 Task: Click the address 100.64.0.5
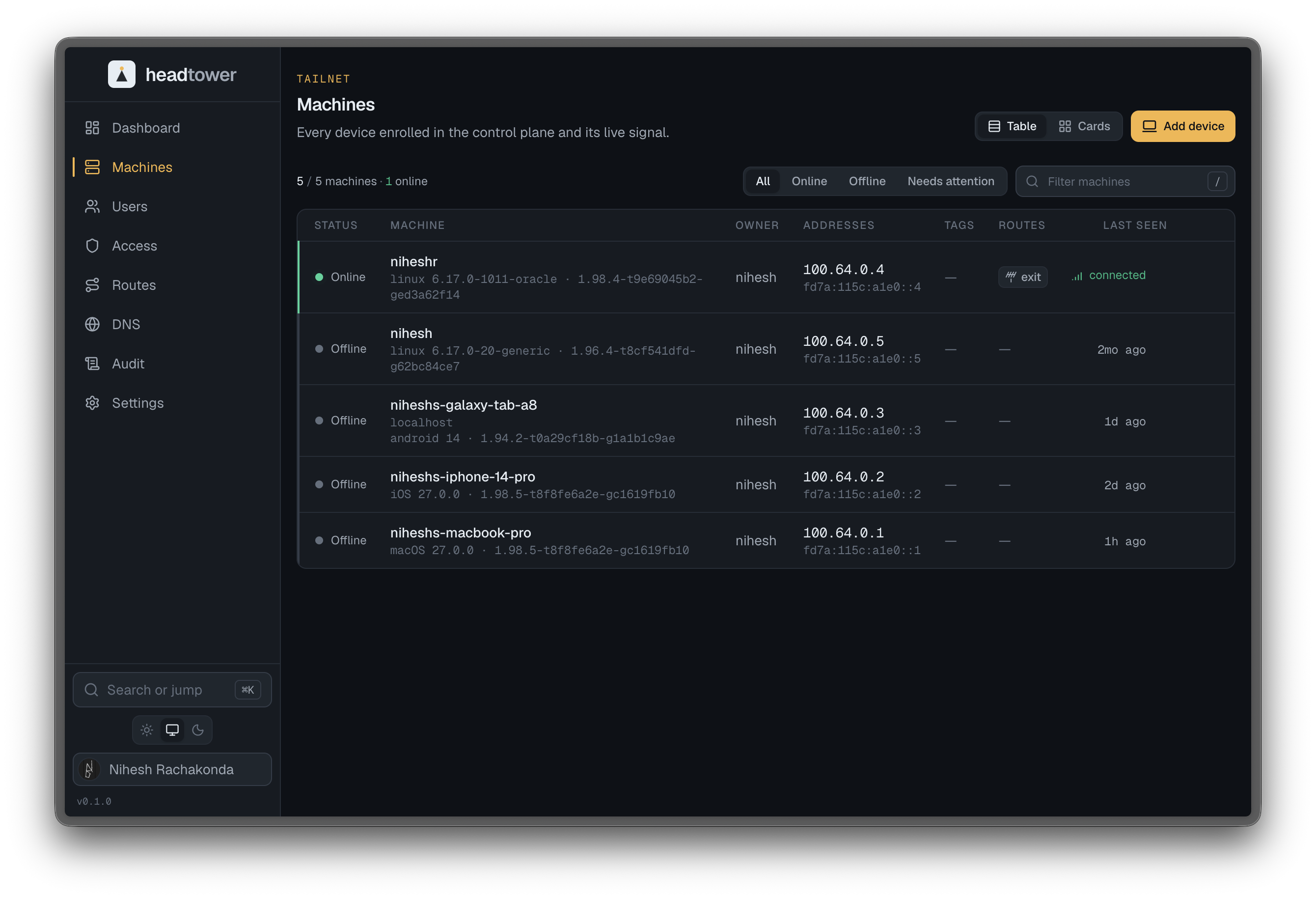843,341
